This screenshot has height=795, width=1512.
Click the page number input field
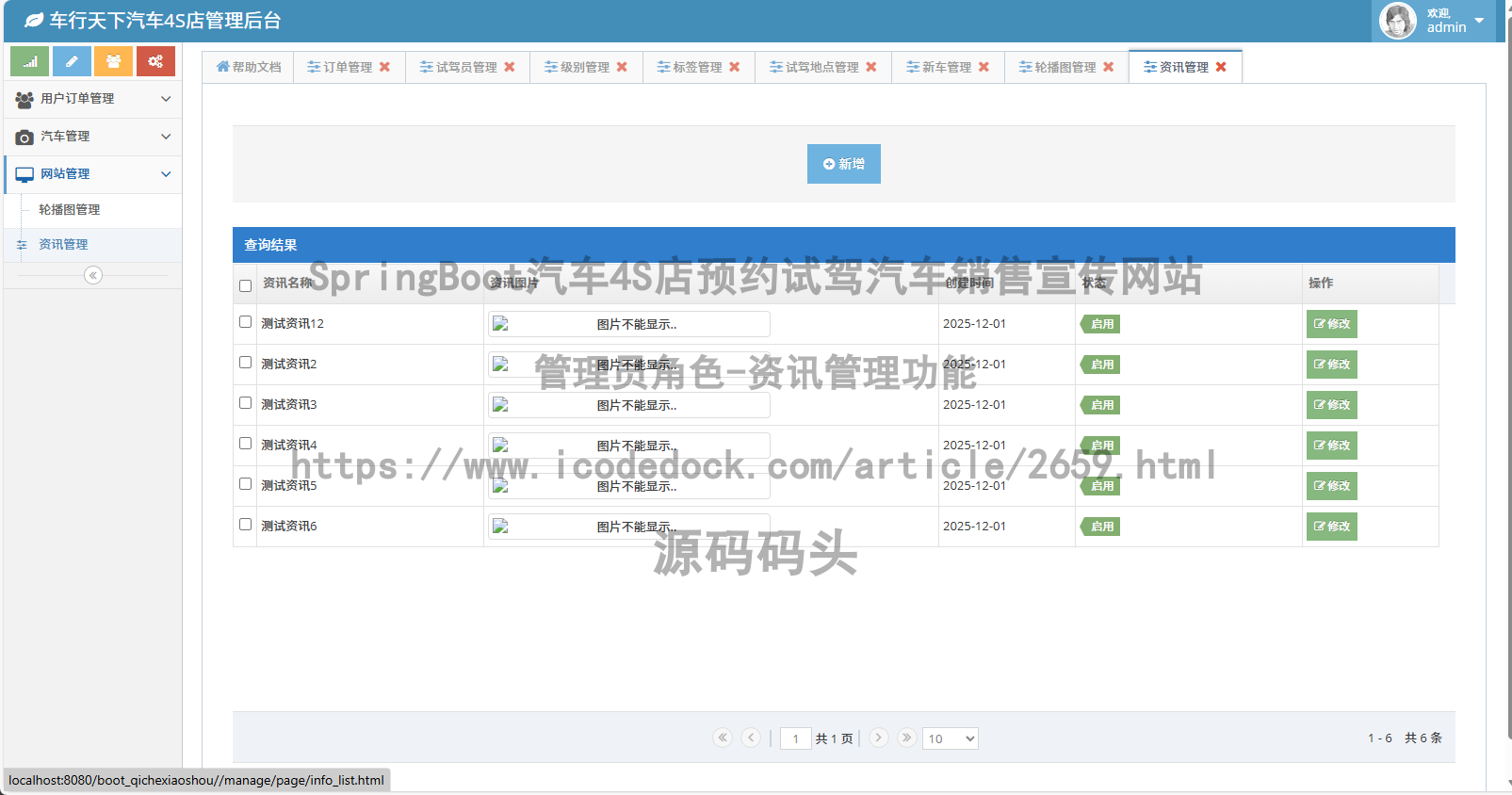[x=795, y=738]
